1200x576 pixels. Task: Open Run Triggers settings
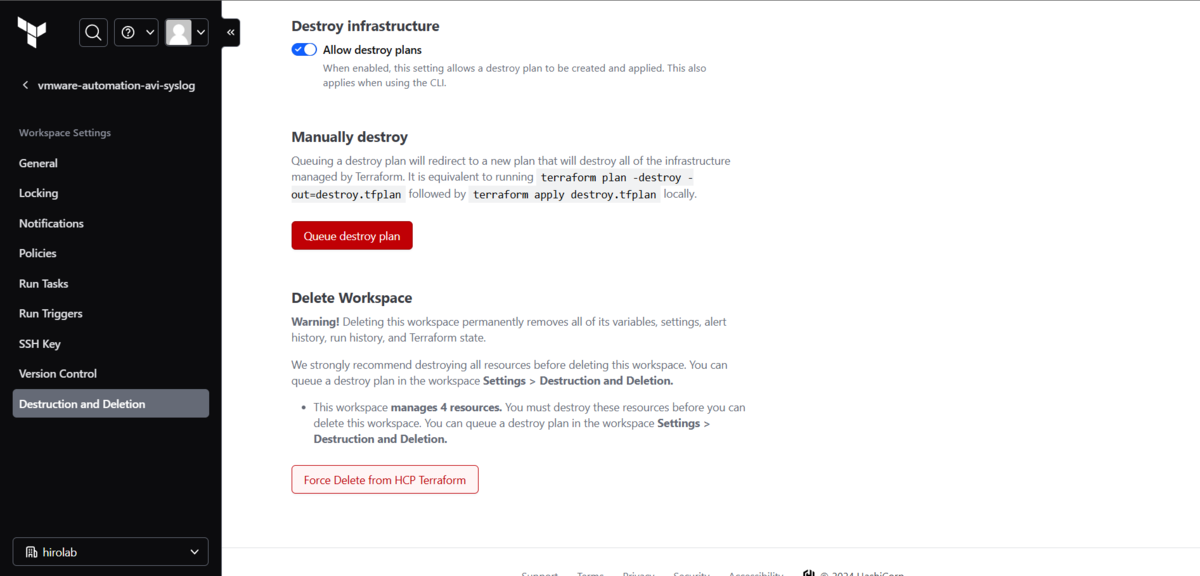pos(51,313)
